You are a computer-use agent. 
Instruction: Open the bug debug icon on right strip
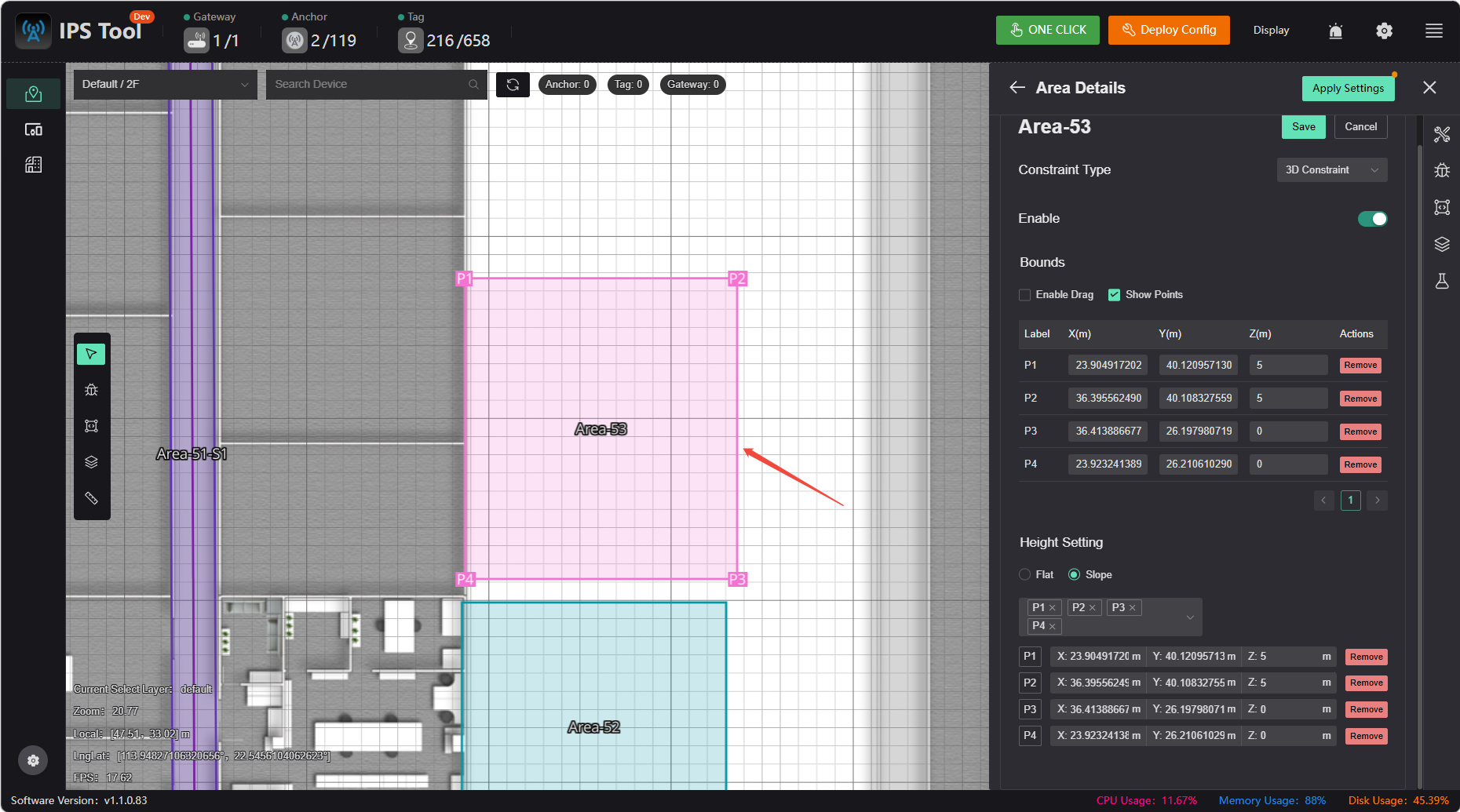pos(1442,170)
